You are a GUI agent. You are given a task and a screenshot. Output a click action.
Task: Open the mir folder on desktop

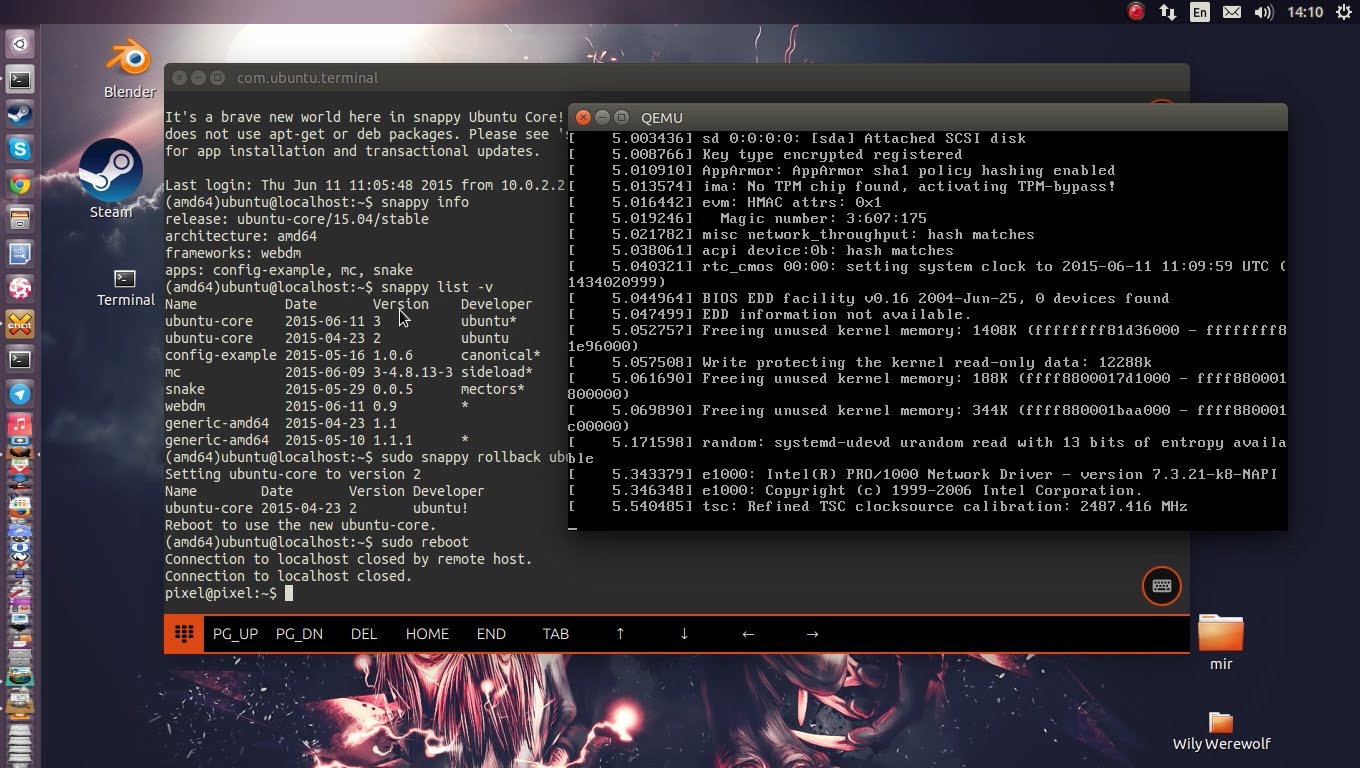coord(1220,634)
